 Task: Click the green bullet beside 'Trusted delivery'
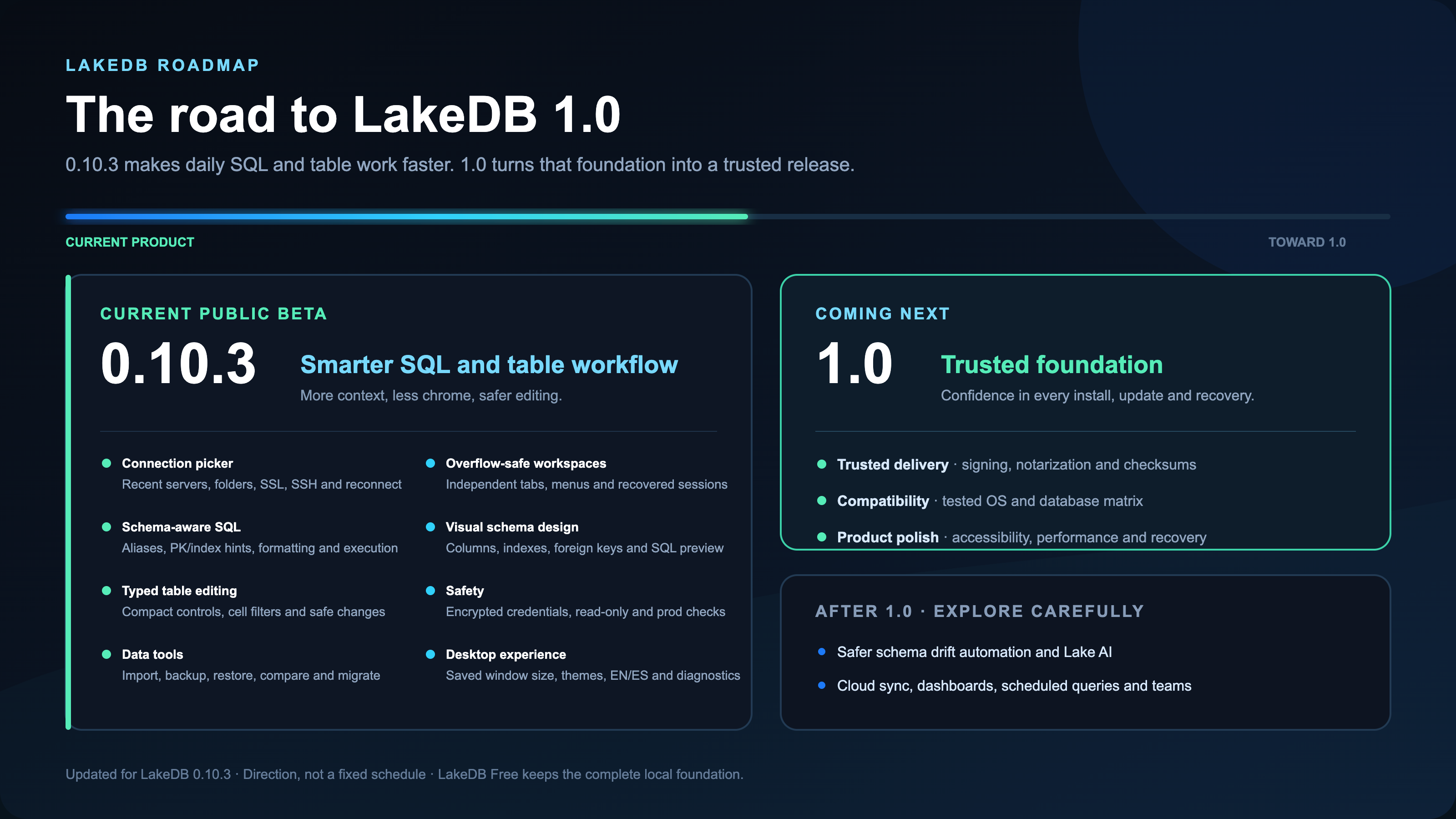click(x=822, y=465)
